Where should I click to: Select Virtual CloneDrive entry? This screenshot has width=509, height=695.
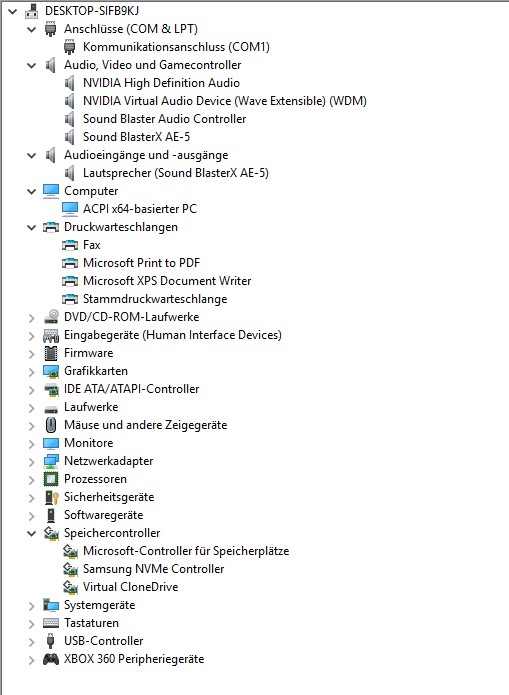[130, 587]
